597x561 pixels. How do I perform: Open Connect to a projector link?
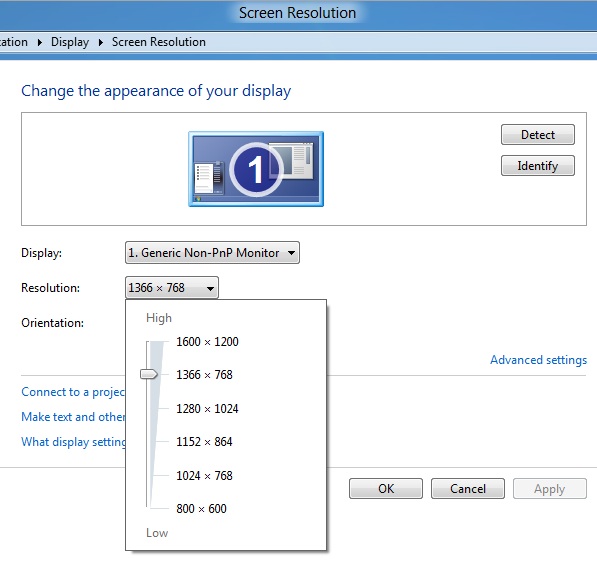coord(73,392)
